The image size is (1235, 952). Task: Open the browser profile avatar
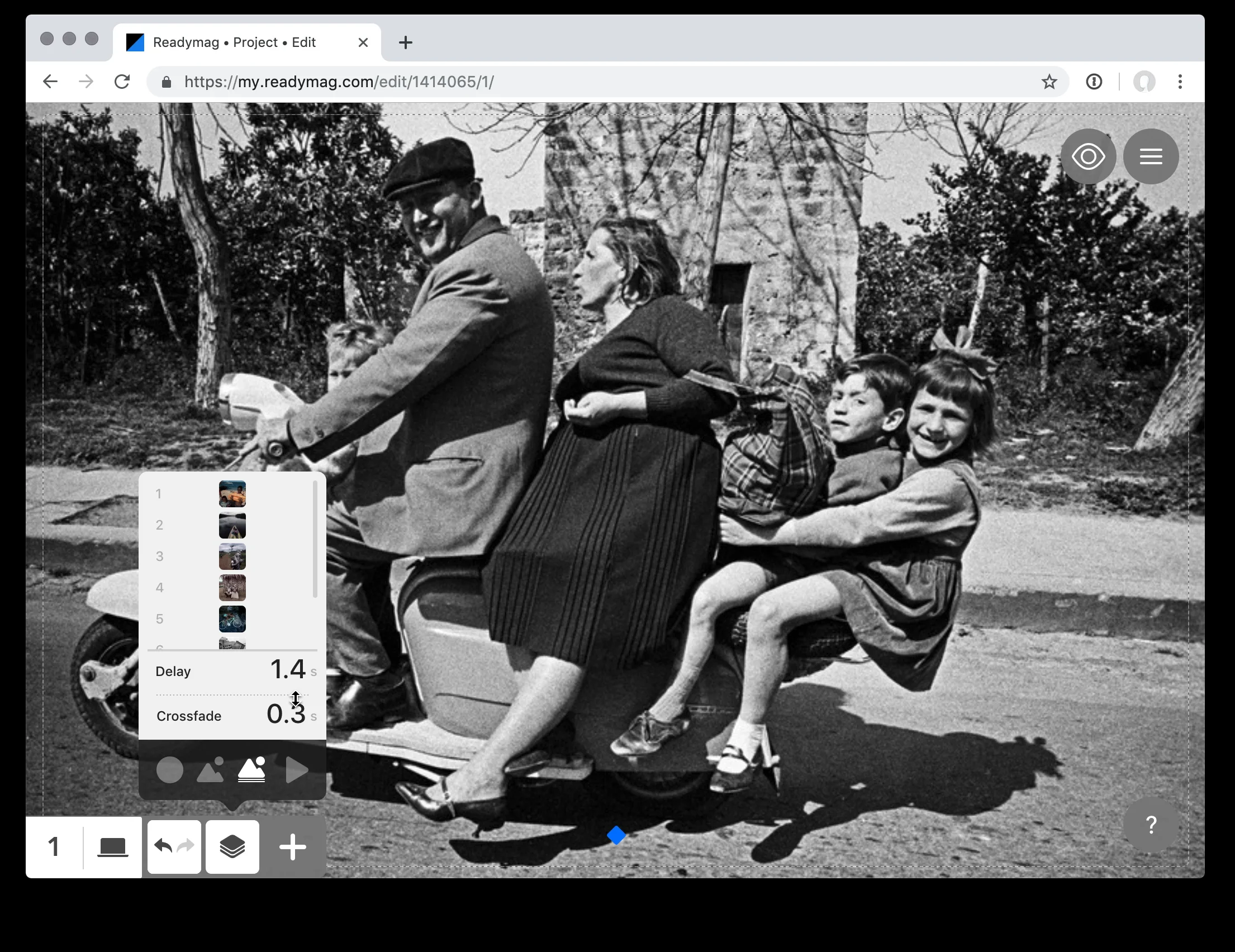pos(1144,82)
